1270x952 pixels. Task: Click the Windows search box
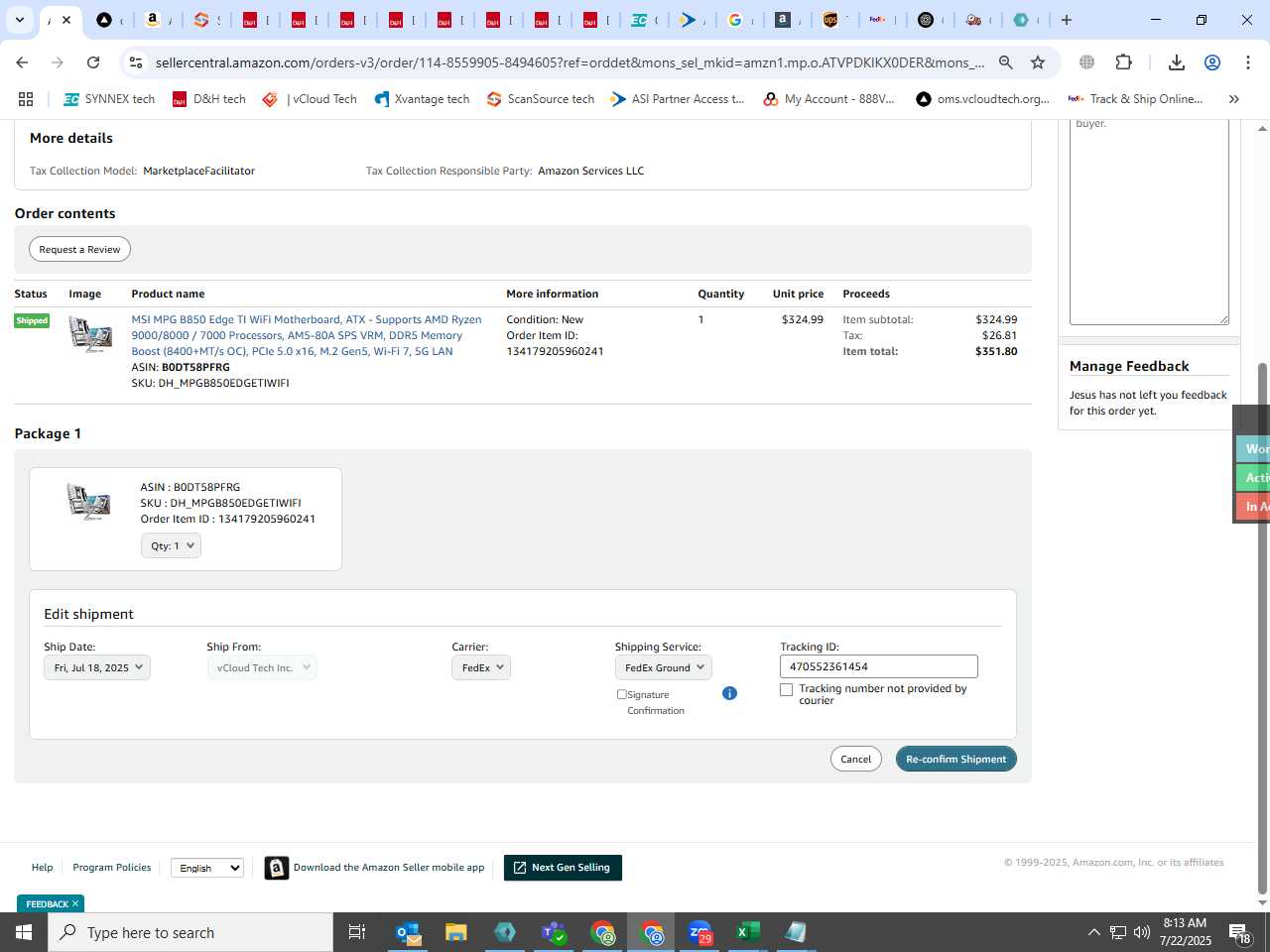coord(190,932)
